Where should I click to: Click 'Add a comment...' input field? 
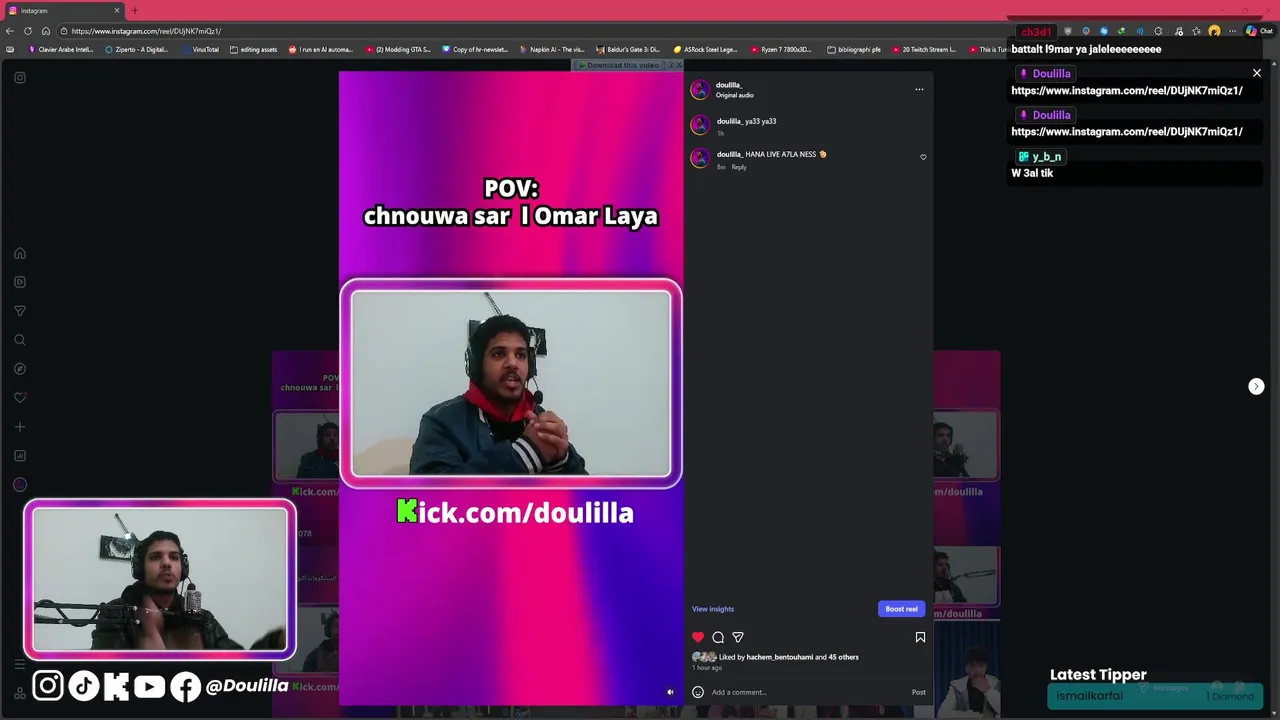[808, 692]
